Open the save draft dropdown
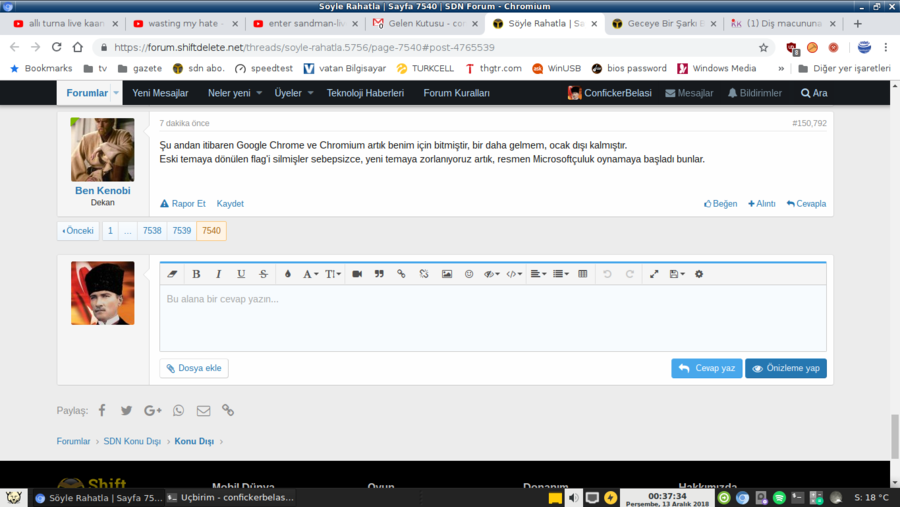The height and width of the screenshot is (507, 900). point(677,274)
